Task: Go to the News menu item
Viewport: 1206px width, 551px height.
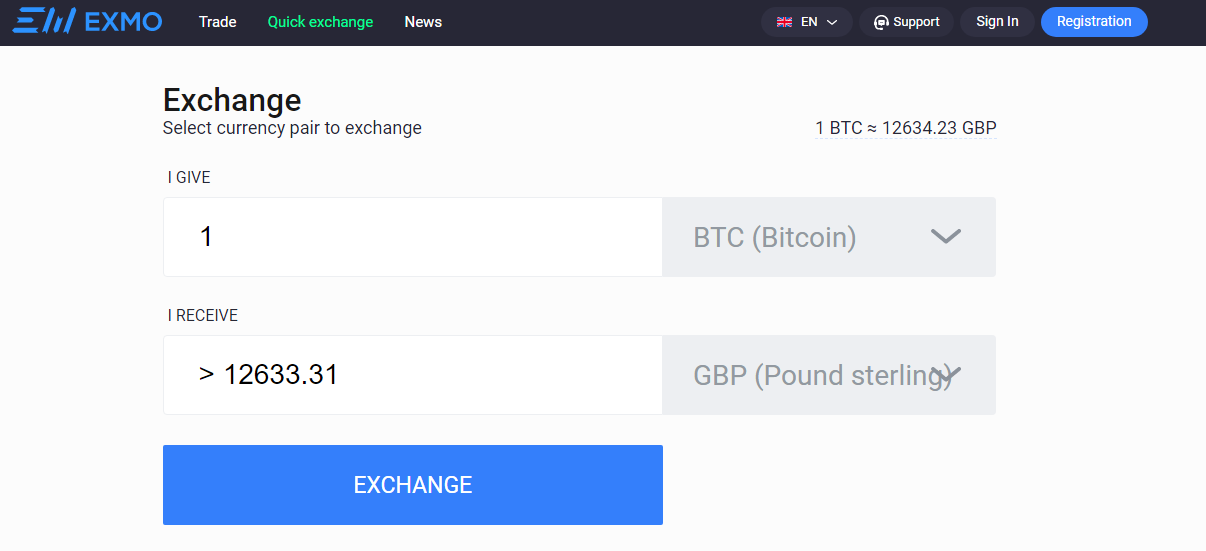Action: (x=423, y=22)
